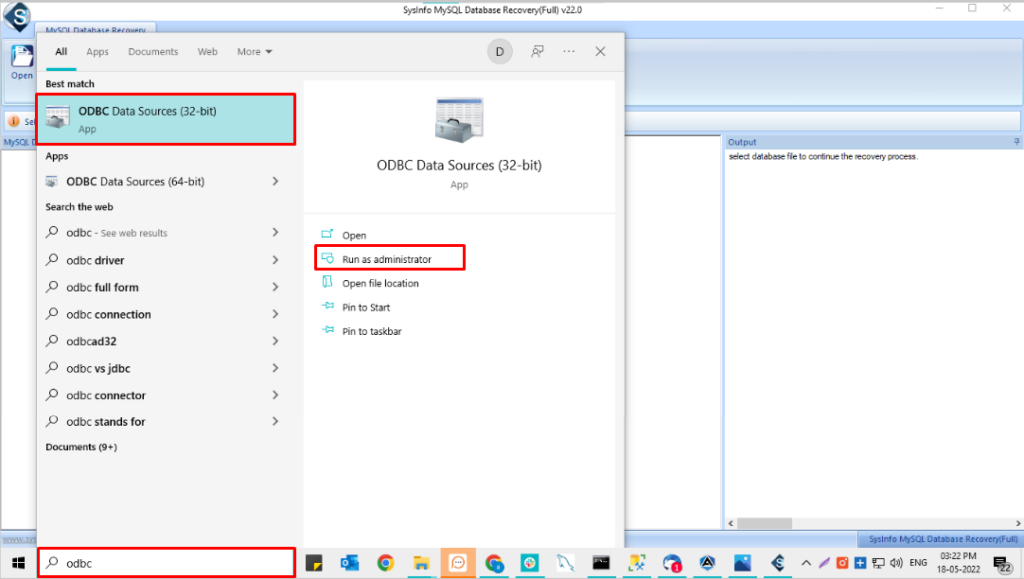Expand the More dropdown in search filters

254,52
